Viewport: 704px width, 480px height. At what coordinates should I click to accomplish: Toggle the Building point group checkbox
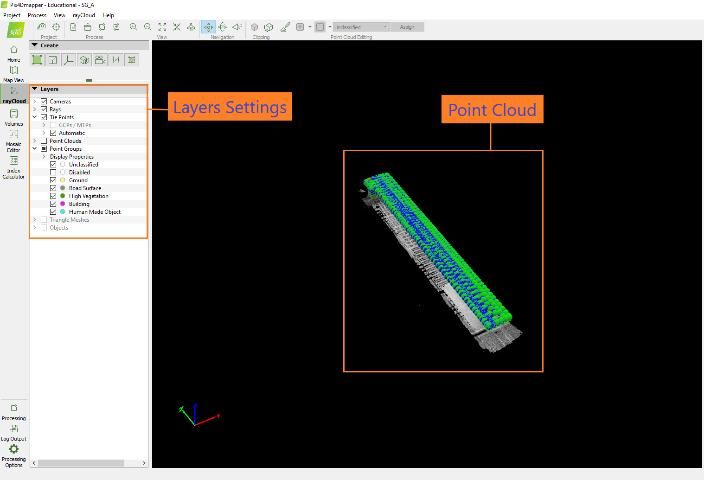click(x=53, y=204)
